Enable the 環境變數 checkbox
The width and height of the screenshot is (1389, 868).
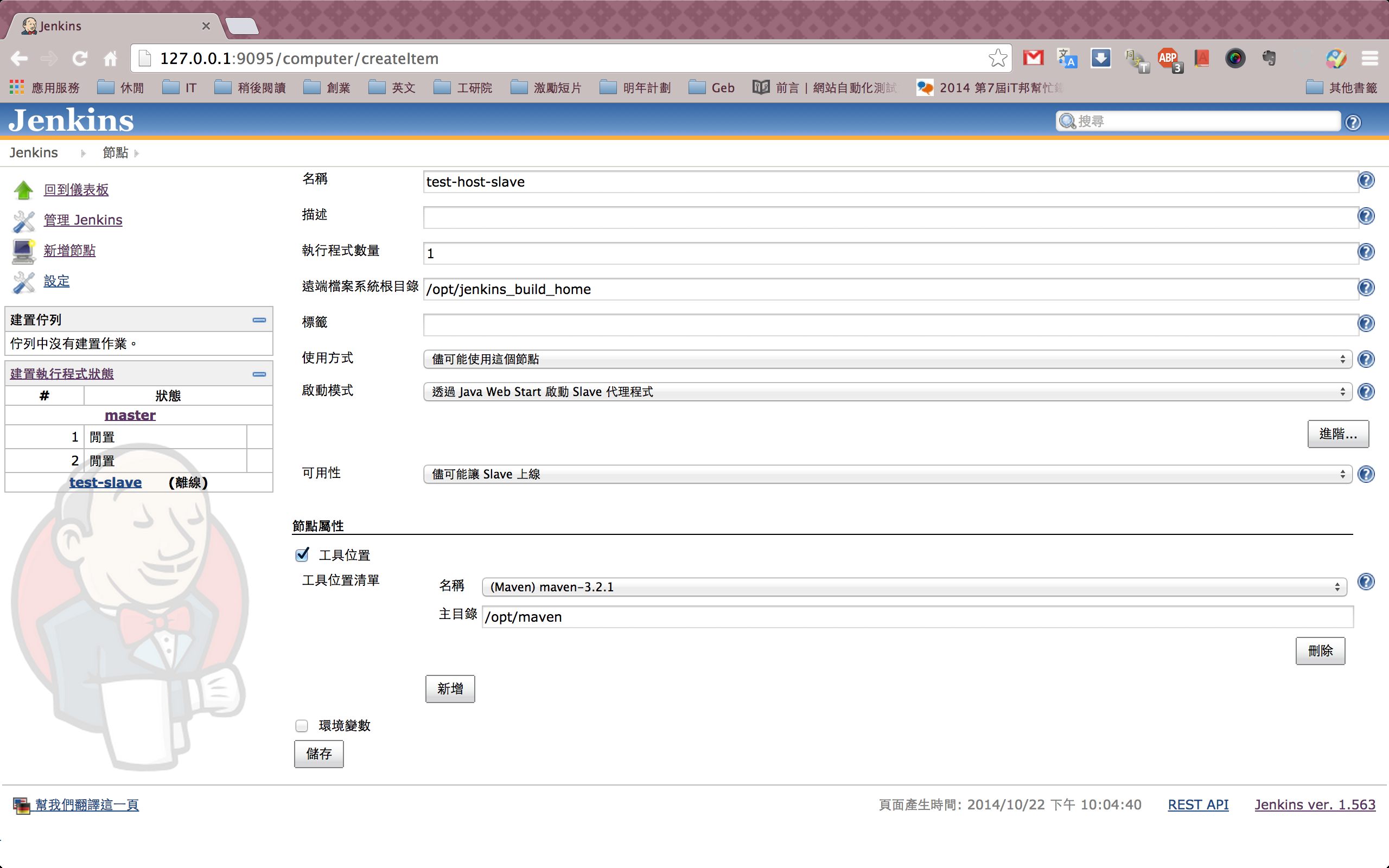click(302, 726)
